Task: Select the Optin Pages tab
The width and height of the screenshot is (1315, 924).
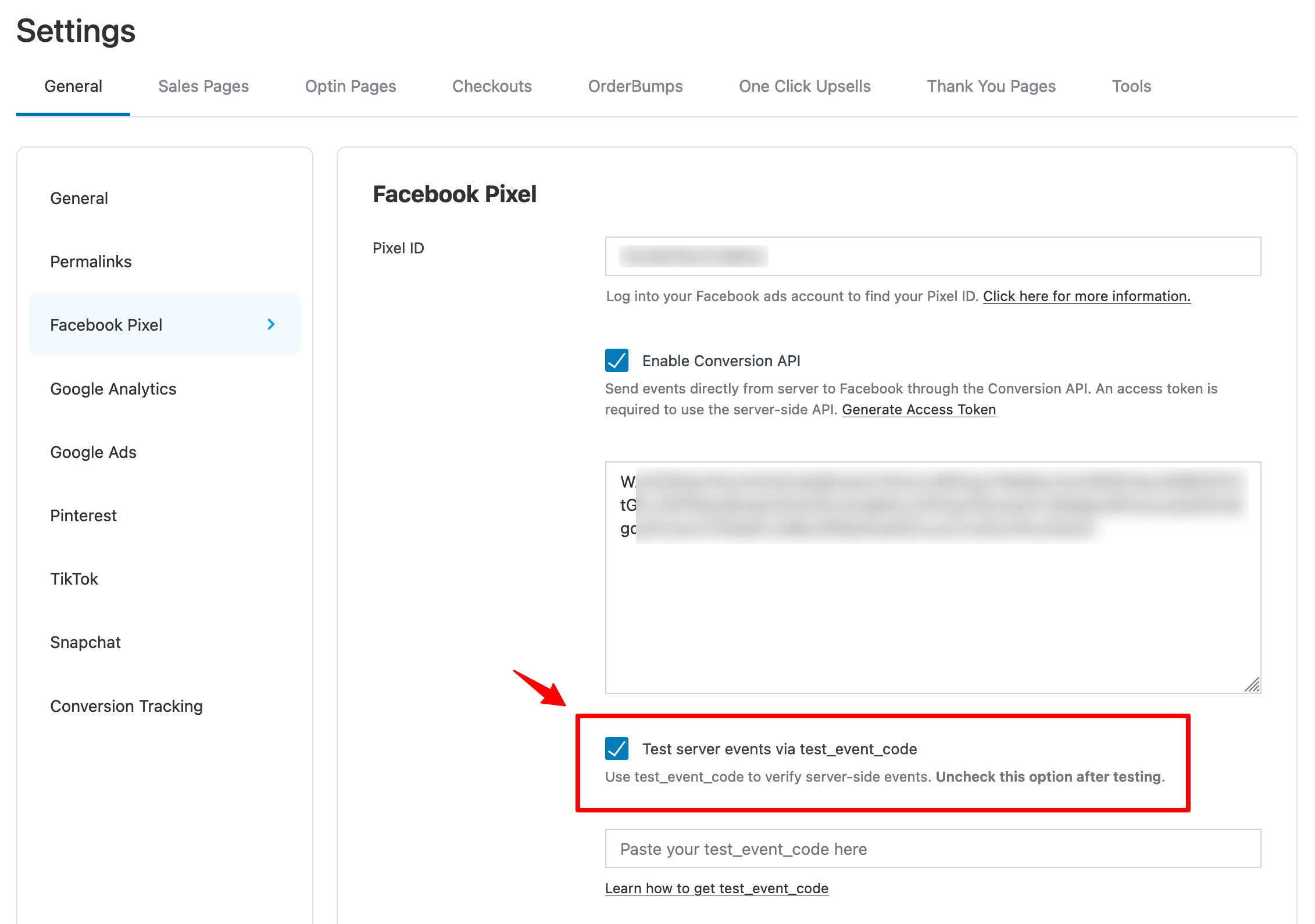Action: click(350, 86)
